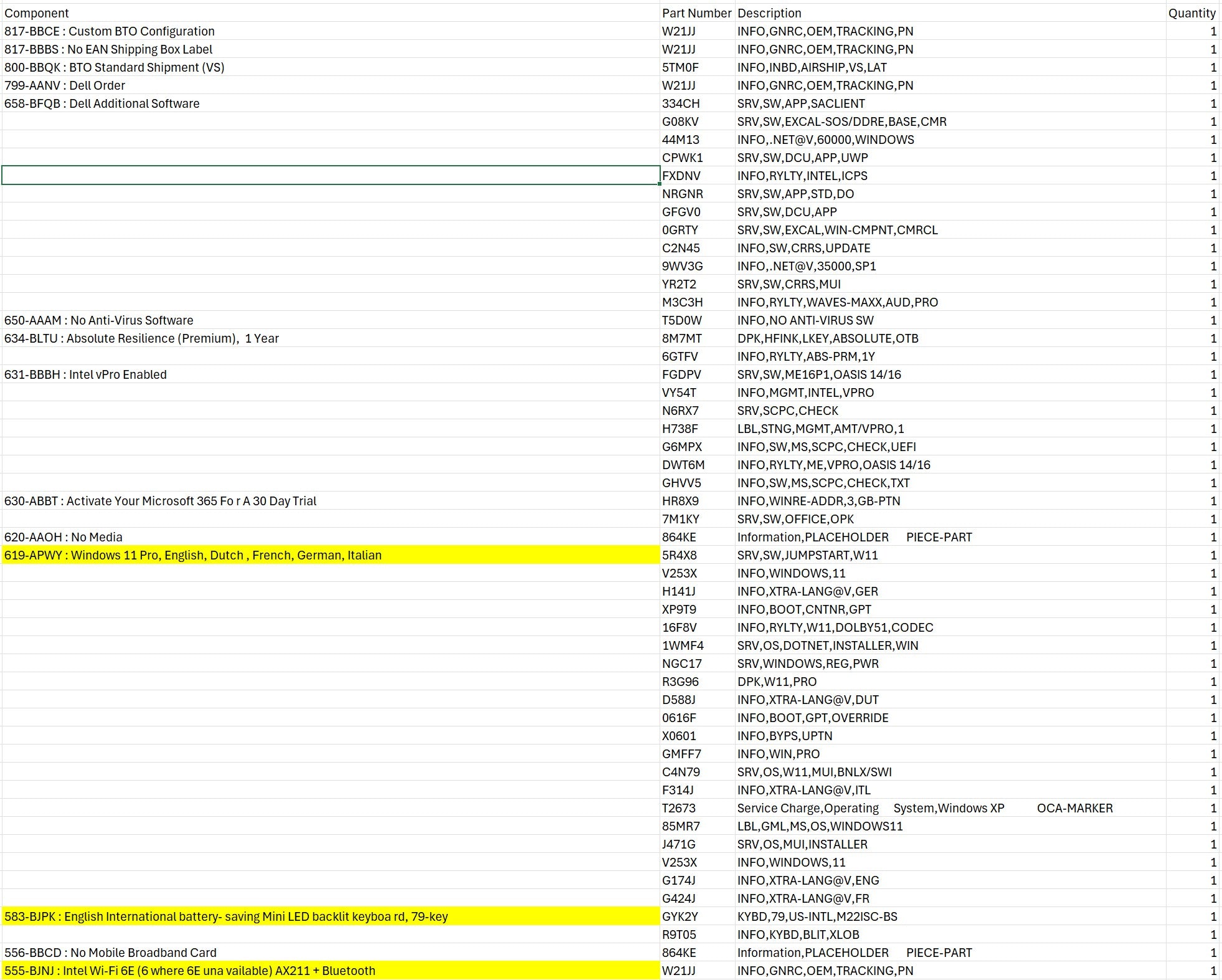Click part number CPWK1
The image size is (1222, 980).
[x=697, y=158]
